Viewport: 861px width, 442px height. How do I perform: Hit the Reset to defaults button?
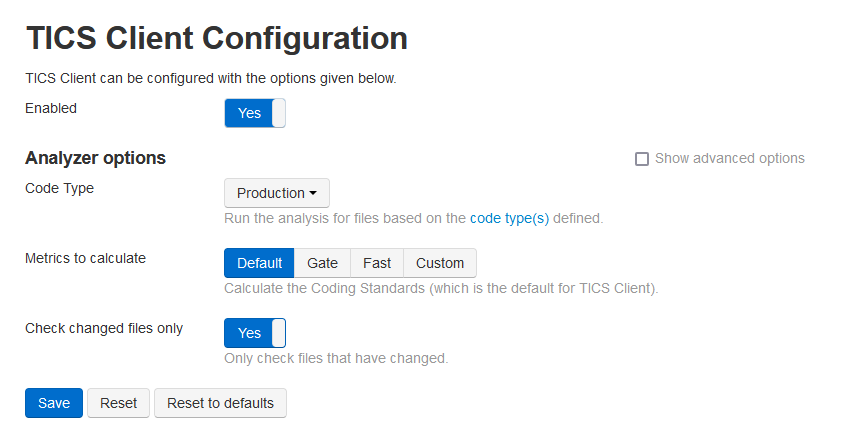tap(220, 403)
